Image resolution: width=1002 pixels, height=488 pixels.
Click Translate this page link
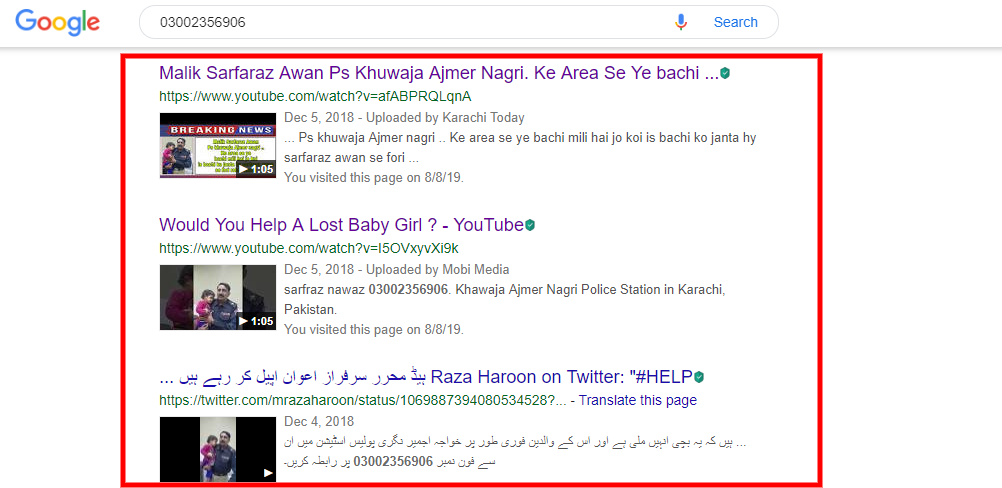click(x=637, y=401)
